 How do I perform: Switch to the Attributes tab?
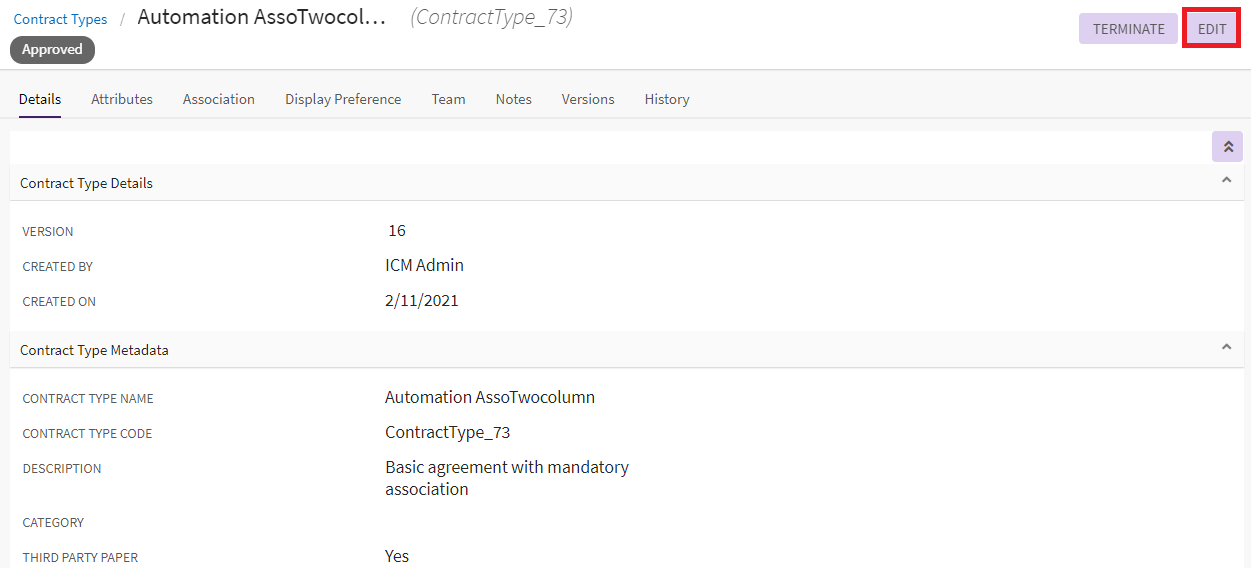click(x=122, y=99)
